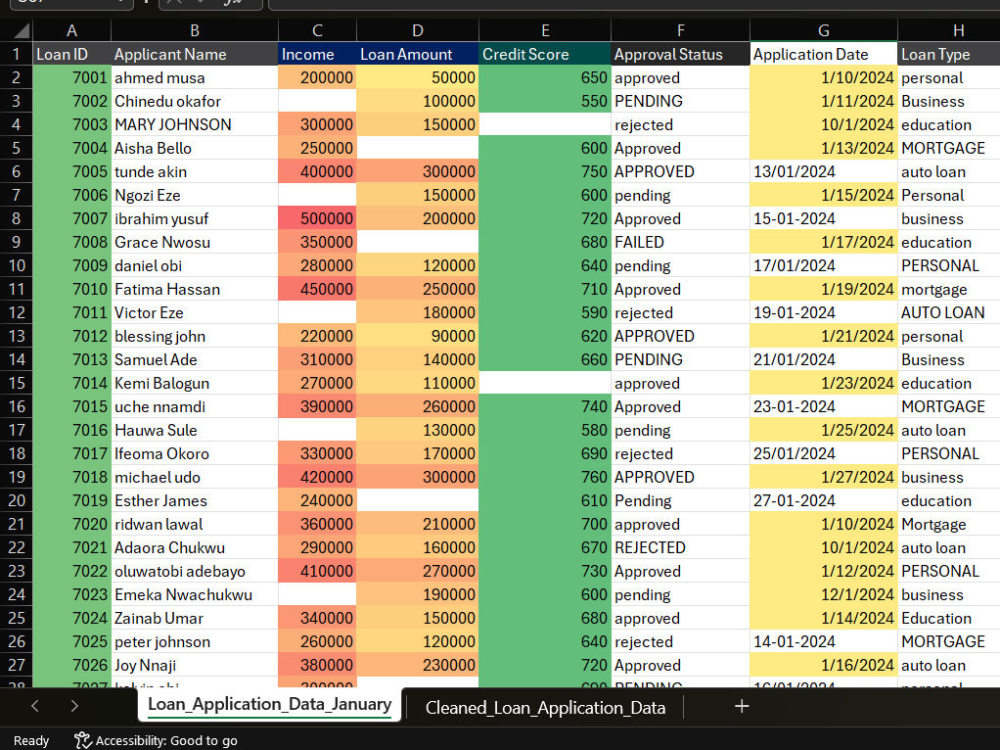This screenshot has width=1000, height=750.
Task: Select Loan_Application_Data_January sheet tab
Action: [x=269, y=704]
